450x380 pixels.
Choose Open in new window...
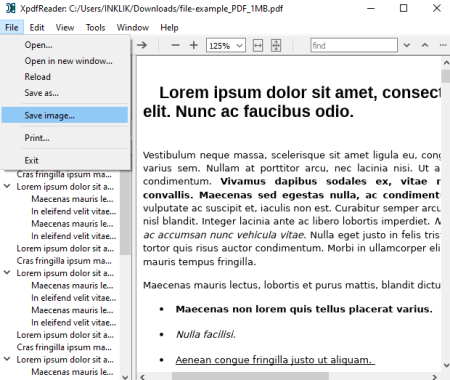(x=65, y=61)
